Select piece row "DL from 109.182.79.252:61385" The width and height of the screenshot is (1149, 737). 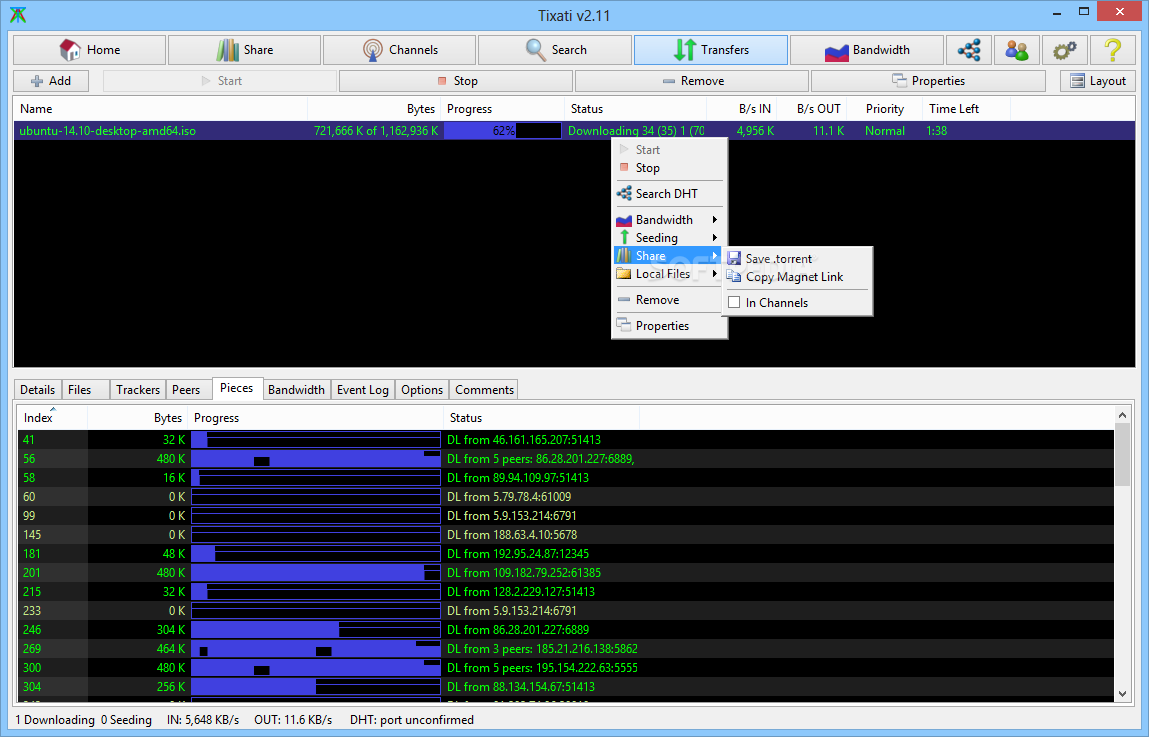[565, 573]
